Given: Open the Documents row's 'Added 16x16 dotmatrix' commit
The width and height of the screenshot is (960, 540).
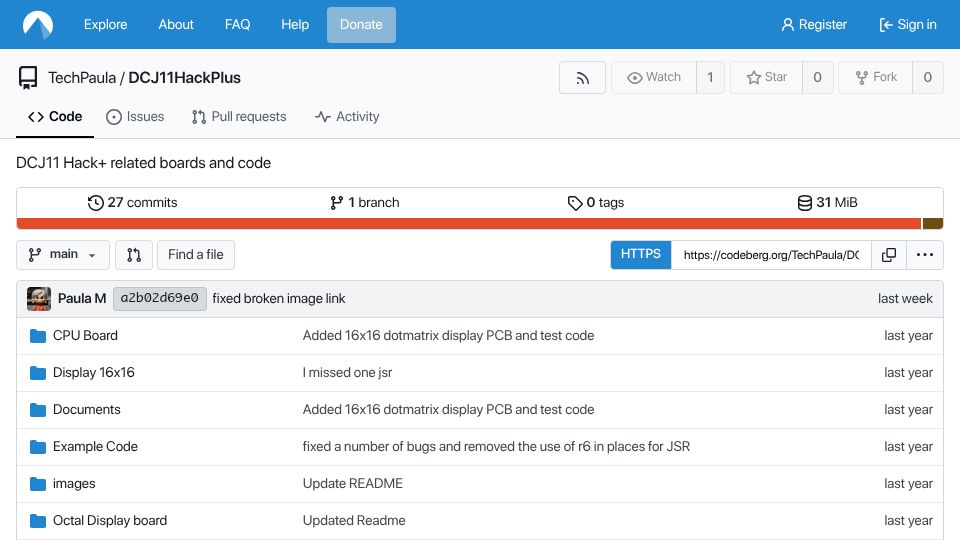Looking at the screenshot, I should (448, 410).
